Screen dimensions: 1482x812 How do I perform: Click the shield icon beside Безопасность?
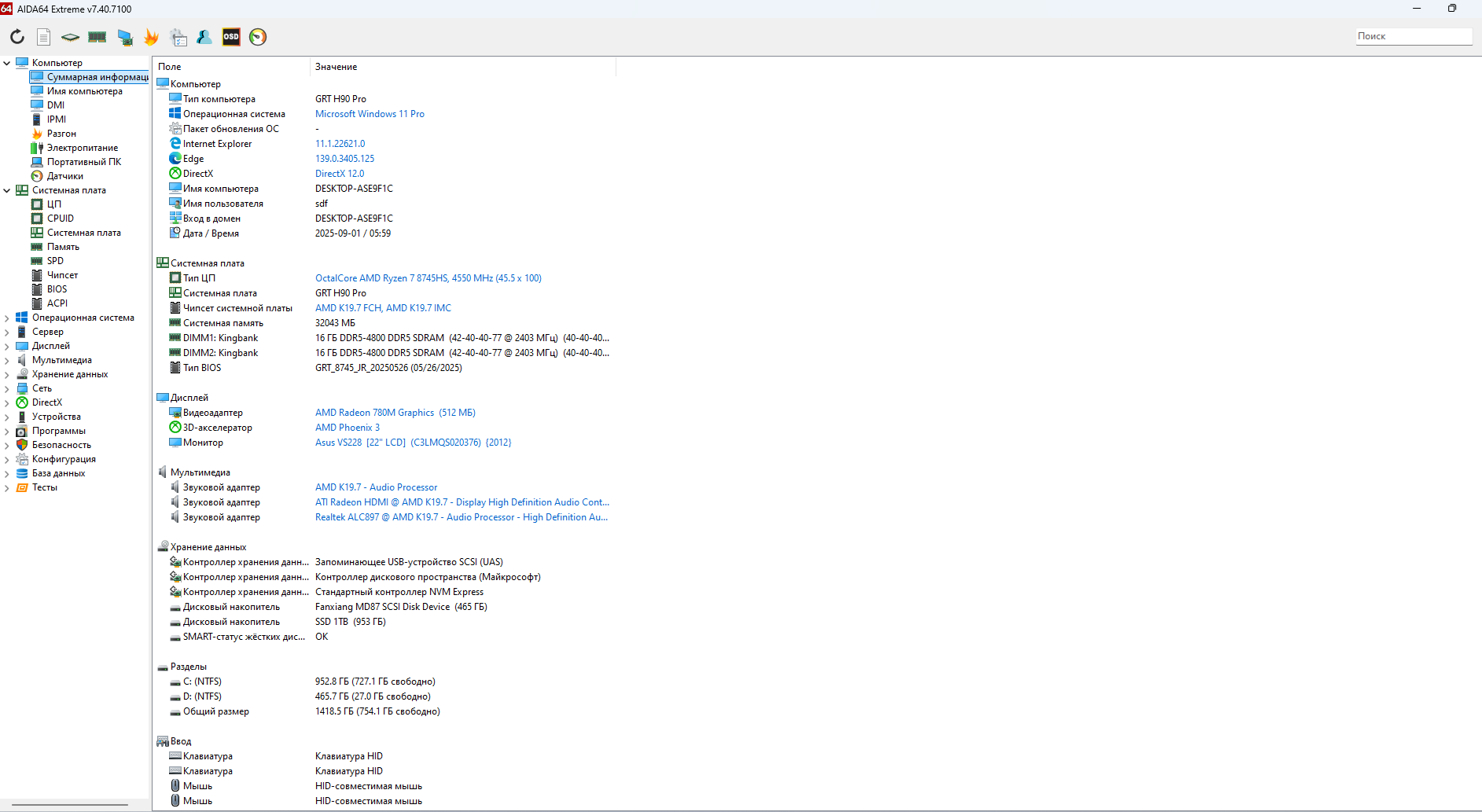point(22,445)
